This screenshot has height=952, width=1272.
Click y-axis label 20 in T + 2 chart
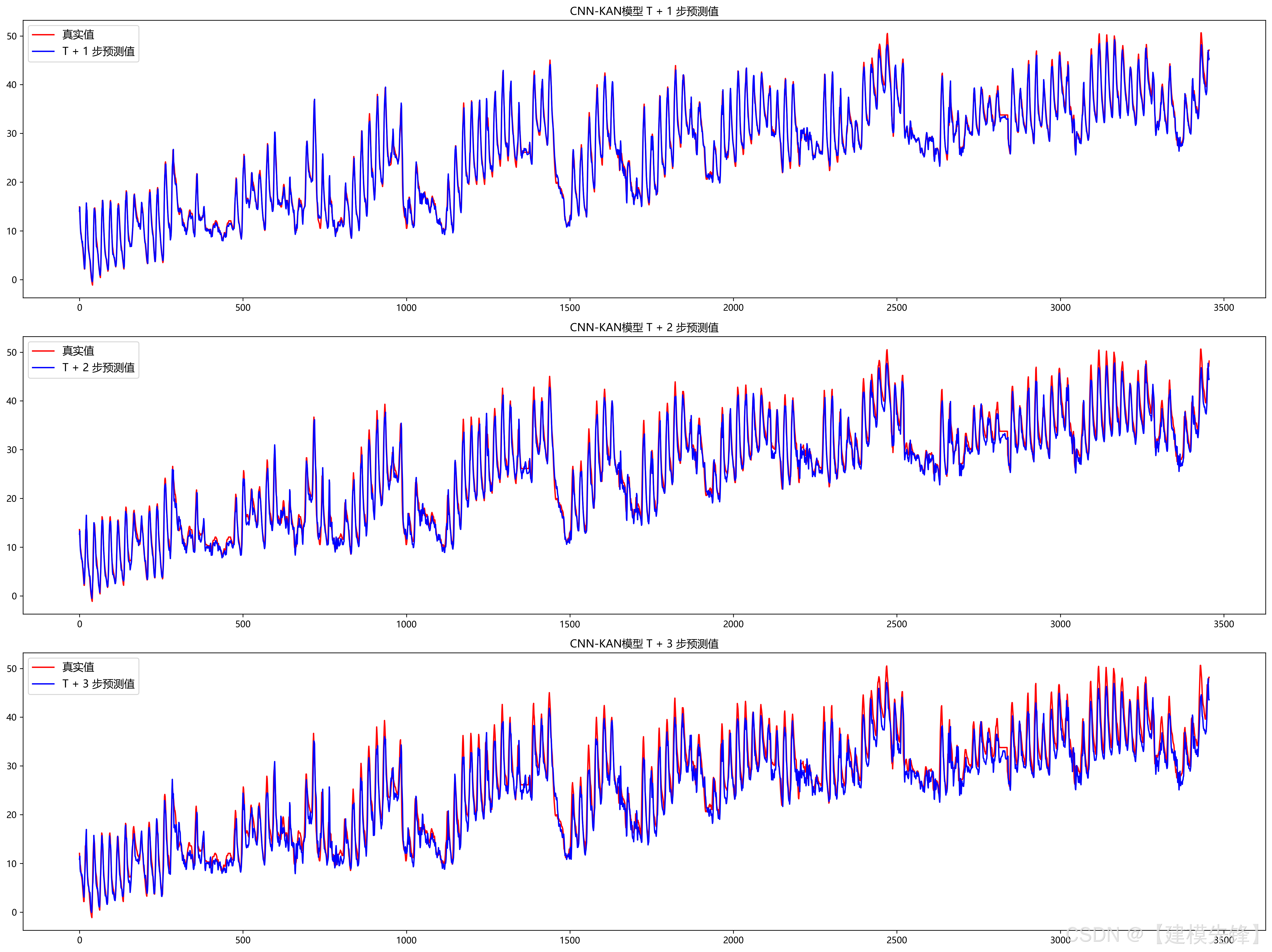[x=12, y=498]
